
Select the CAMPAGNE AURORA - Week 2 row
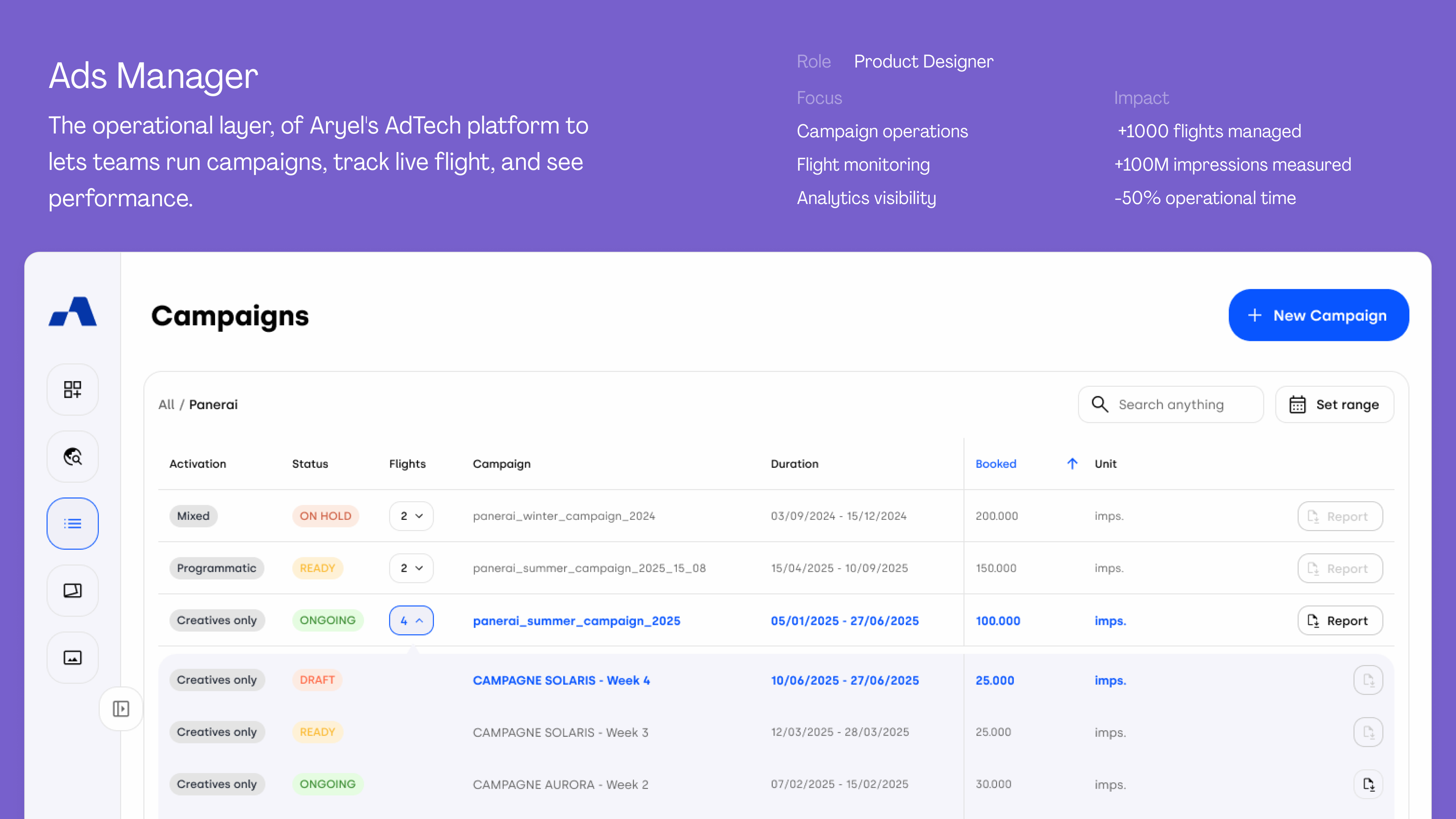(776, 784)
